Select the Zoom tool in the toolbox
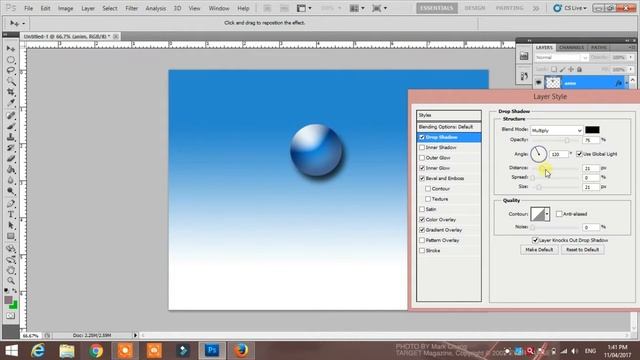 (x=11, y=281)
